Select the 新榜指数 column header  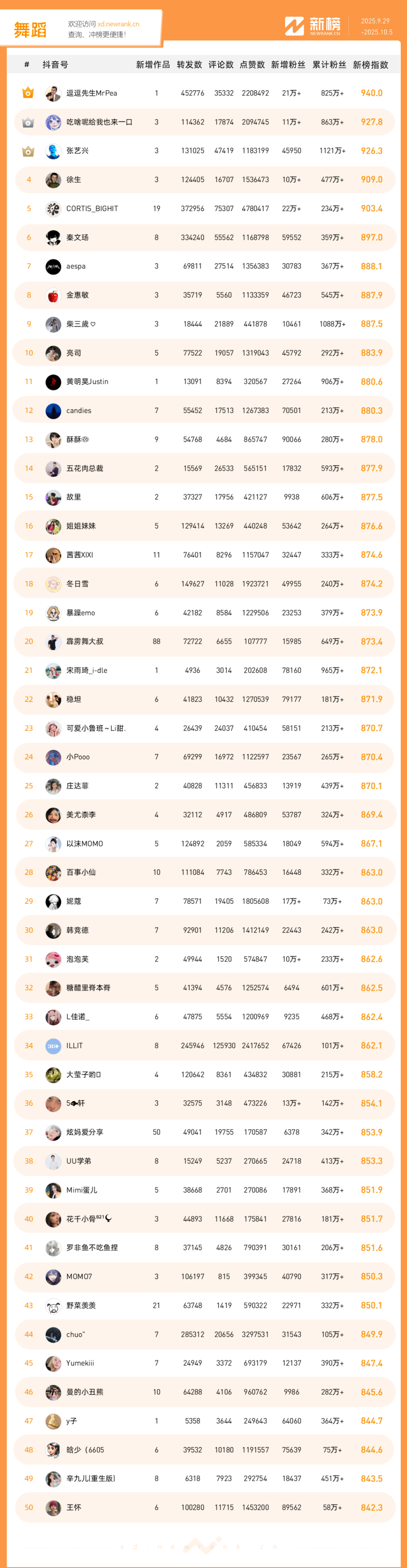point(370,65)
